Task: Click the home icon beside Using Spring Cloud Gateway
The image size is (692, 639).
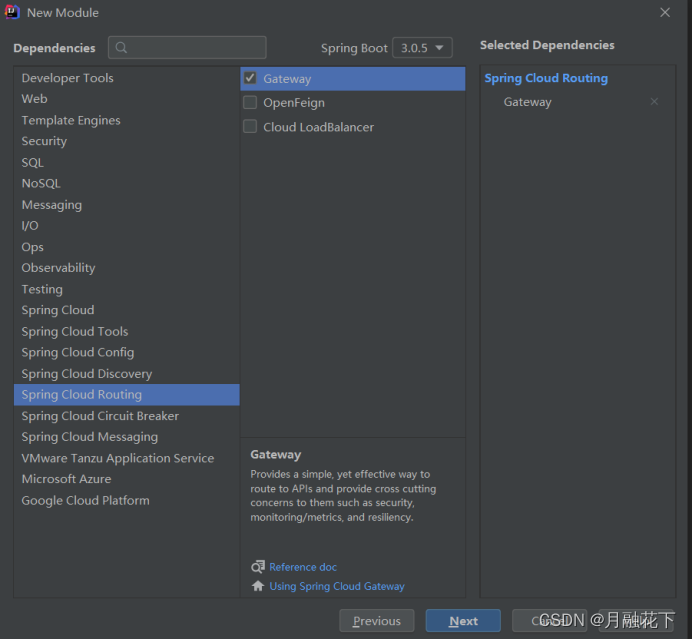Action: pos(258,586)
